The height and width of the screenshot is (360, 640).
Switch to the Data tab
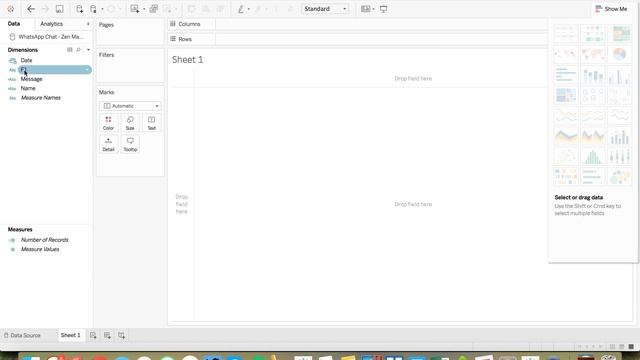click(x=14, y=24)
